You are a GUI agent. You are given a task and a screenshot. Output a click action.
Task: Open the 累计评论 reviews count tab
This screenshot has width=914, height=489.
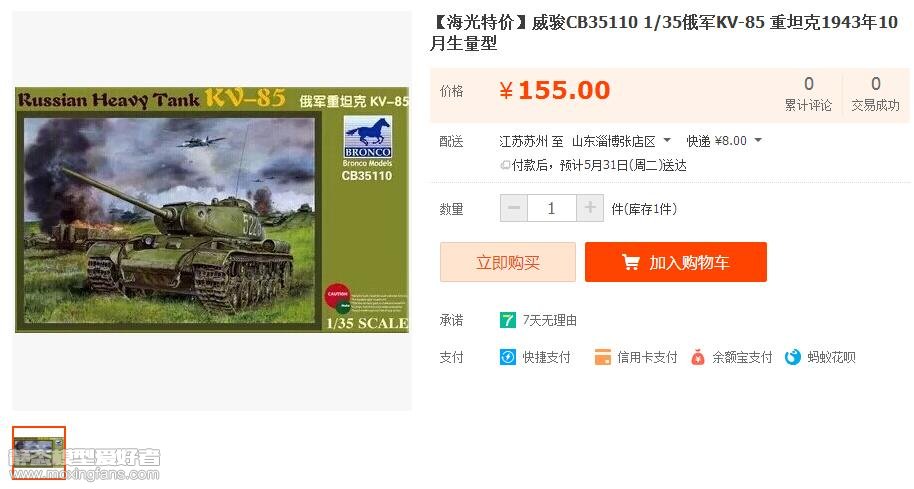(x=808, y=94)
